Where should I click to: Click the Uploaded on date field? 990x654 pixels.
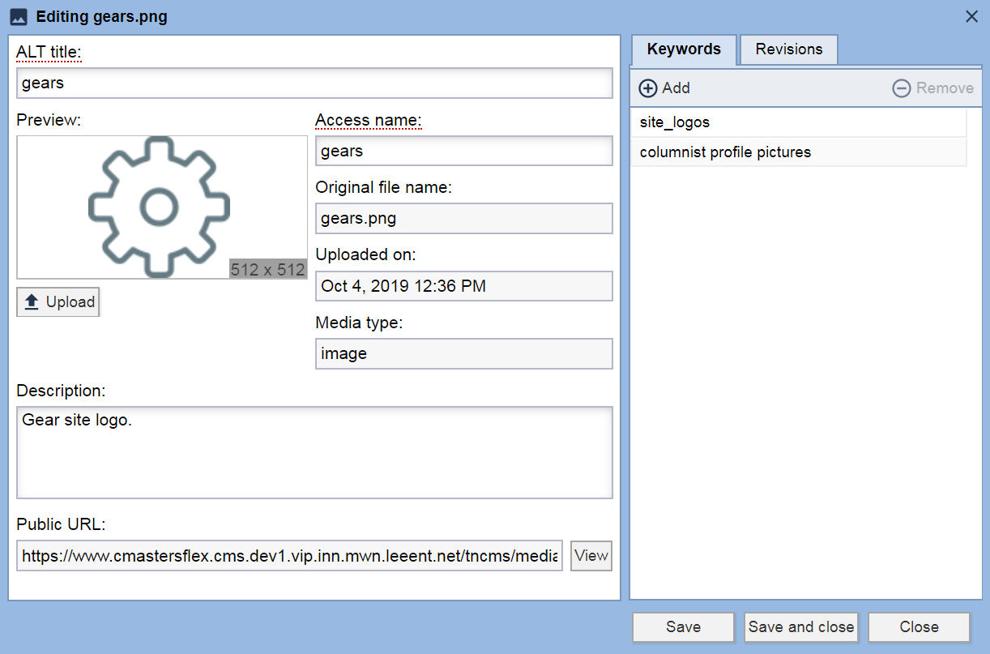coord(464,286)
